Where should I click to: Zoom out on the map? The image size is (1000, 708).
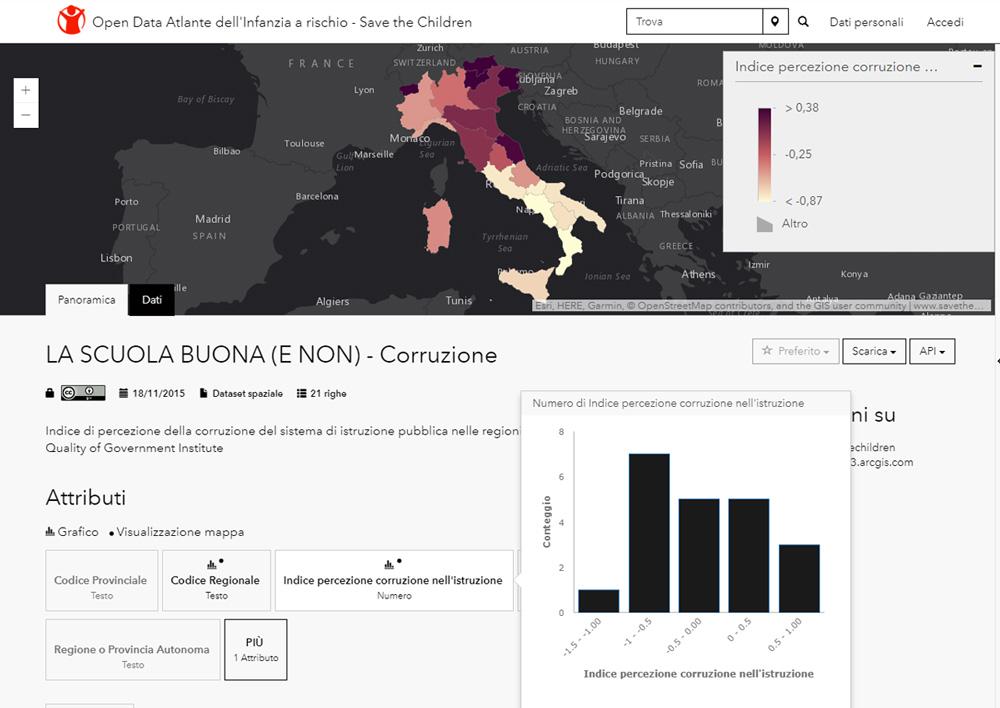pyautogui.click(x=26, y=115)
